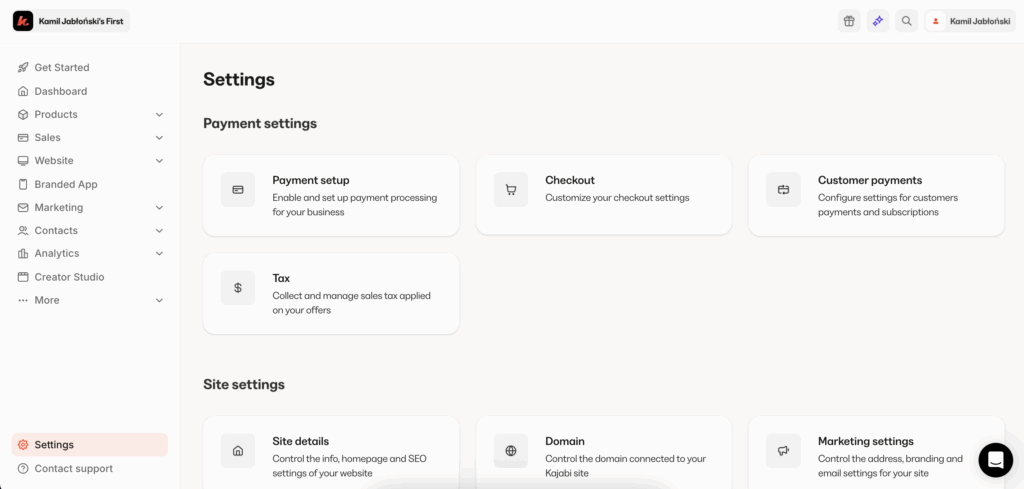Click the Checkout cart icon
This screenshot has height=489, width=1024.
(x=511, y=189)
